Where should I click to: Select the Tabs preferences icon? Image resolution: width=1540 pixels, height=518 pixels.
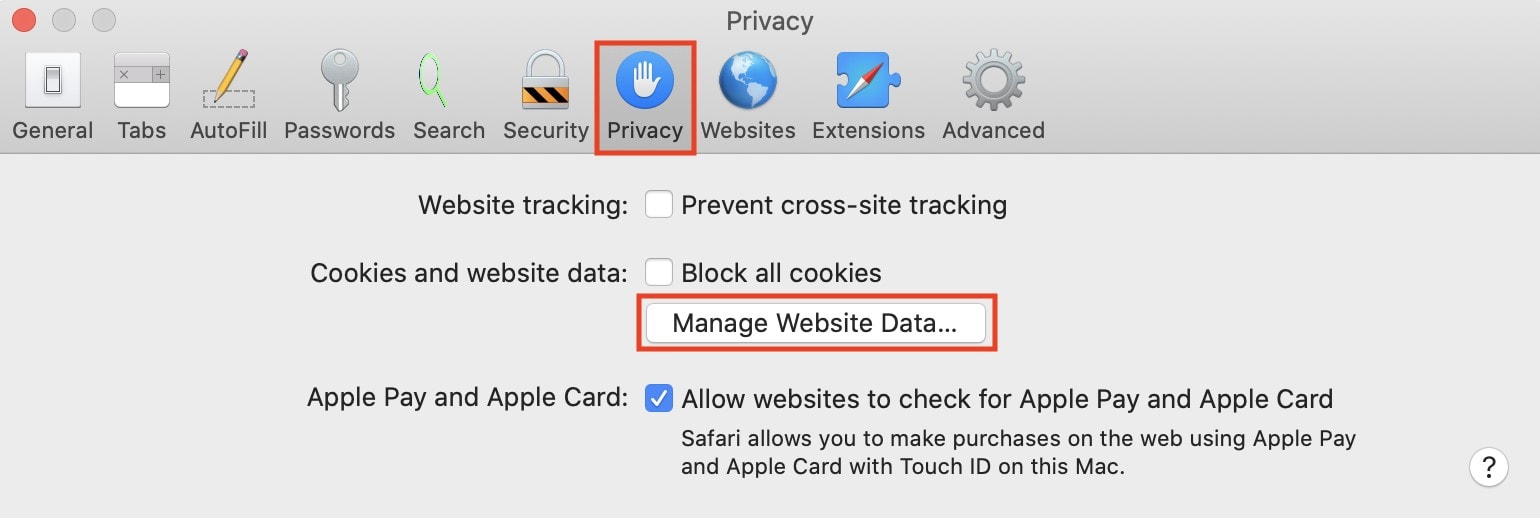tap(141, 80)
